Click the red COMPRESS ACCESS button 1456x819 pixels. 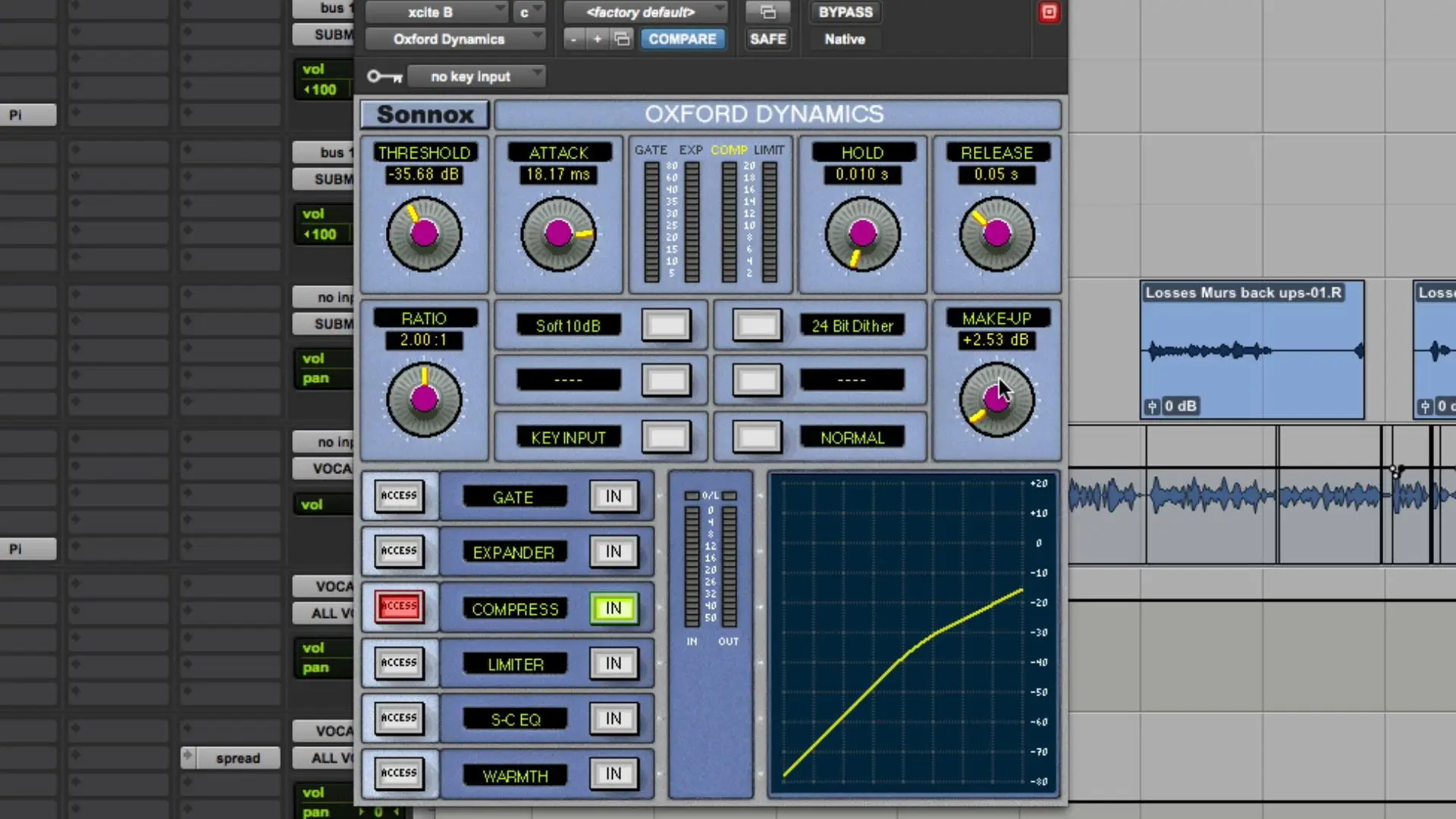pyautogui.click(x=399, y=607)
